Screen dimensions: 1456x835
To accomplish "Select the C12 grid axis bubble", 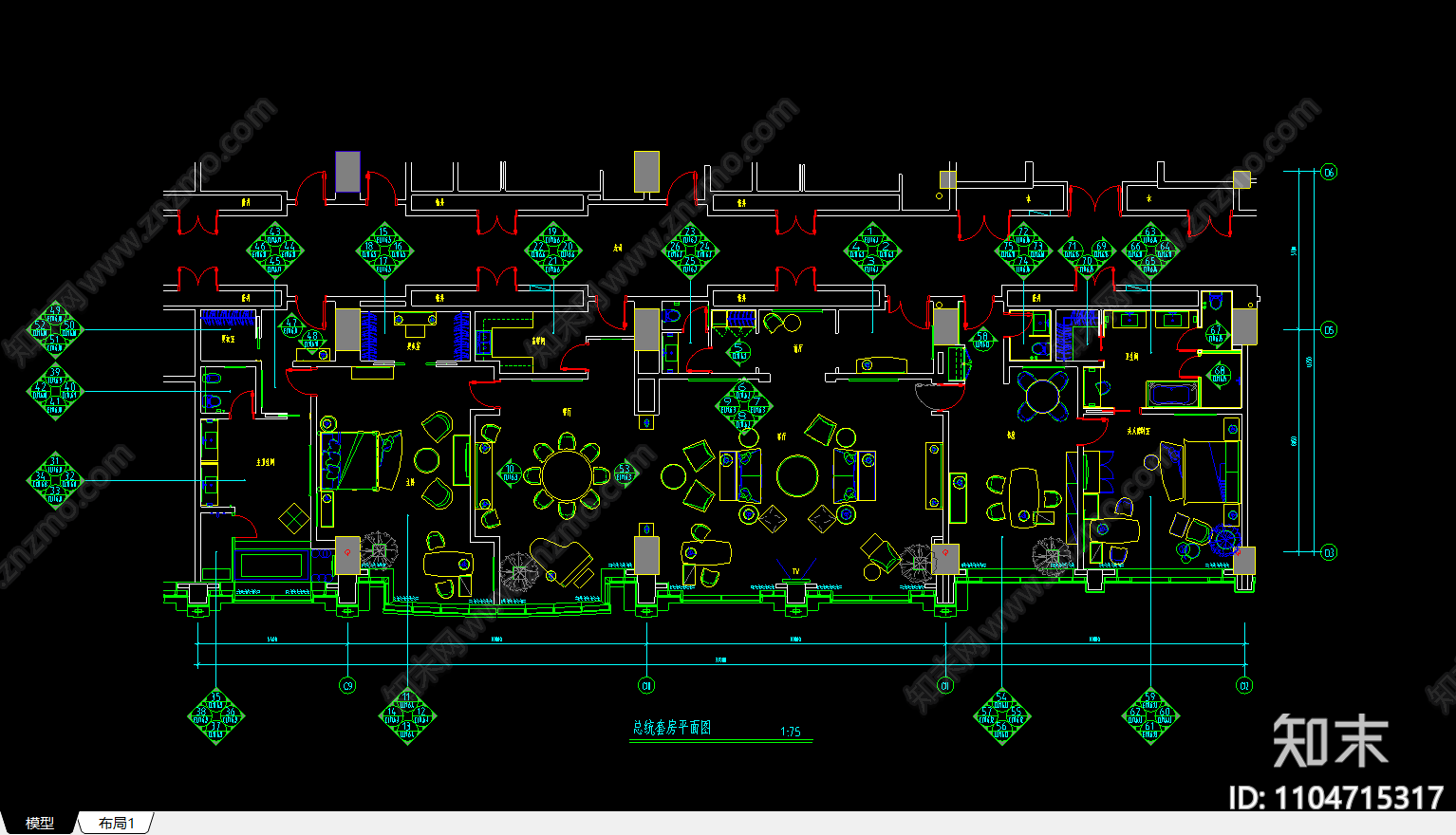I will coord(1244,685).
